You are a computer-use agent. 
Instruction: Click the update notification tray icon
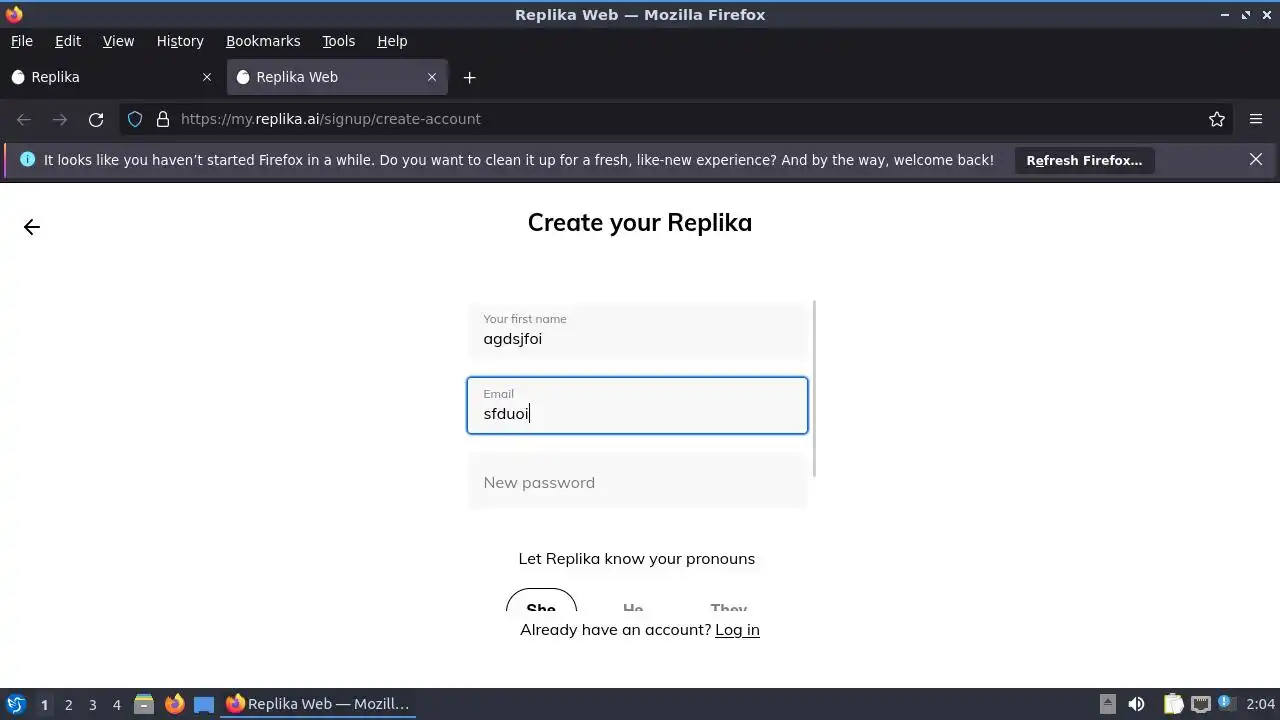1227,704
